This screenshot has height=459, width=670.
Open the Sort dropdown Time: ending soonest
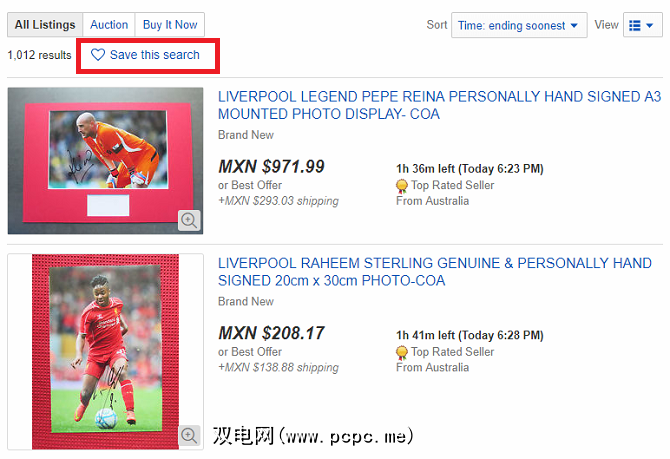[519, 26]
